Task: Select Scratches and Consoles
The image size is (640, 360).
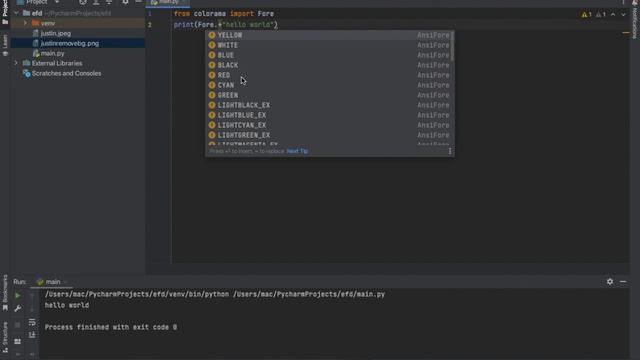Action: (x=66, y=73)
